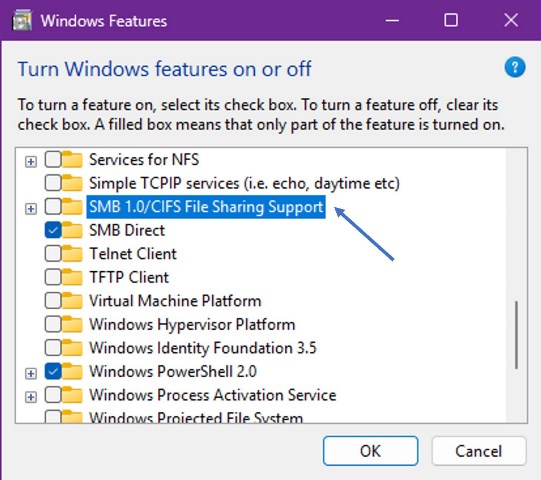Expand the Services for NFS tree node
The width and height of the screenshot is (541, 480).
(x=31, y=161)
